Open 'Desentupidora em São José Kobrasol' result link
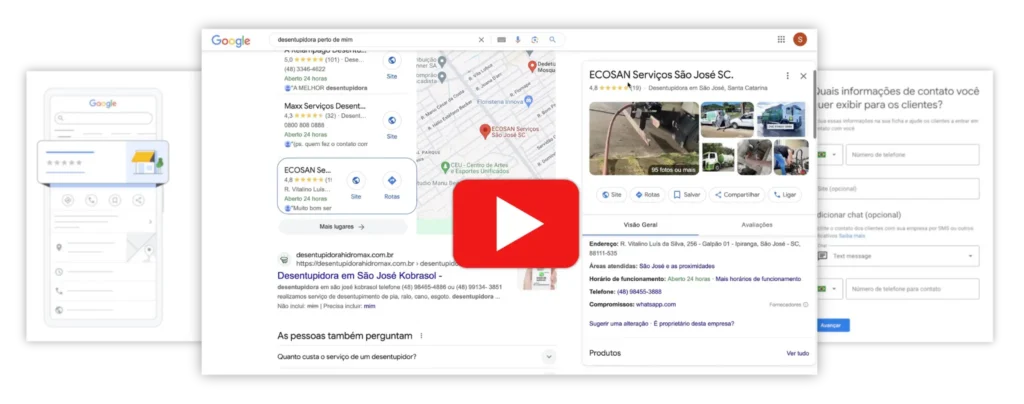This screenshot has width=1024, height=404. tap(360, 276)
